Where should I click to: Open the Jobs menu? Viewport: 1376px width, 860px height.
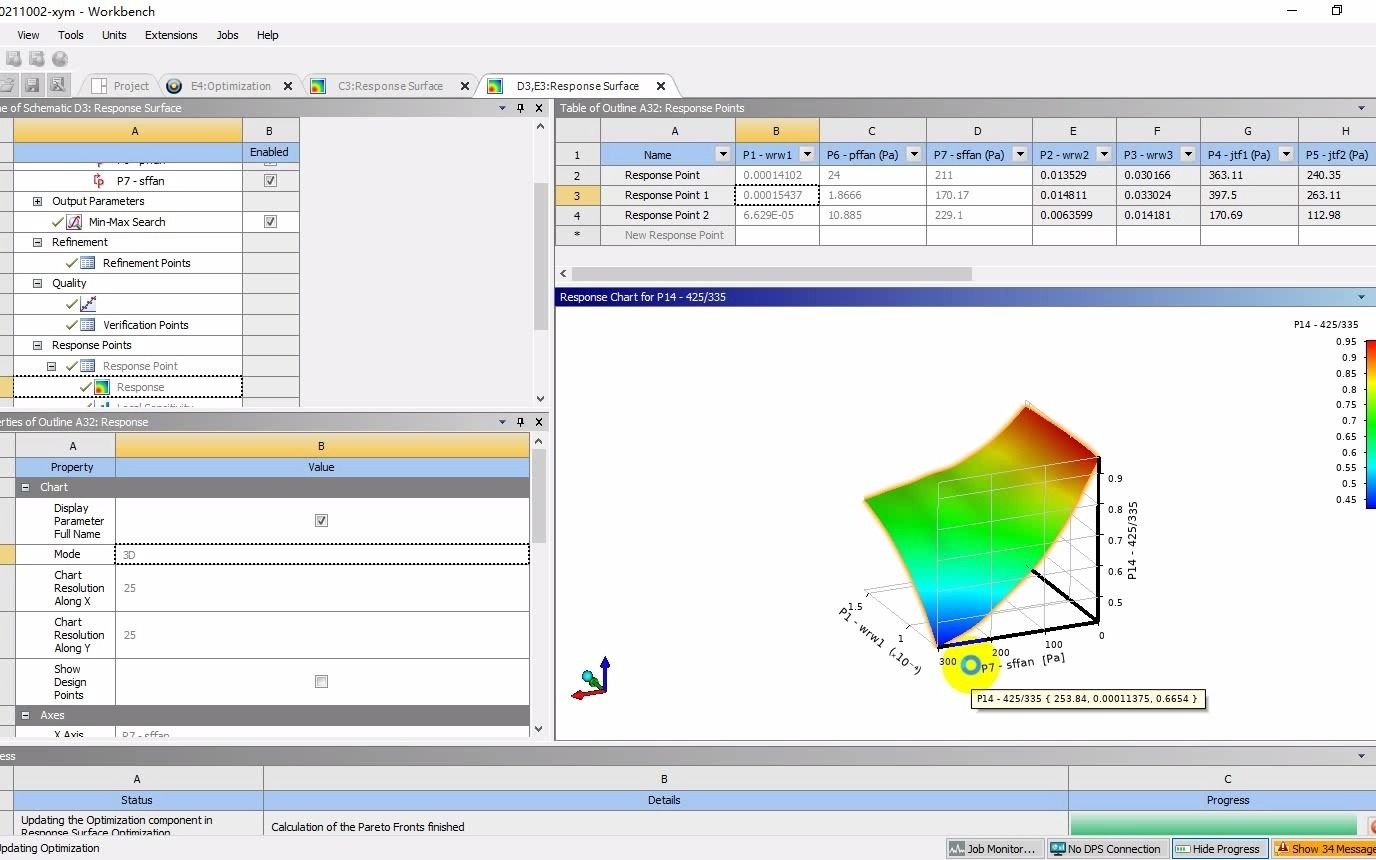228,35
